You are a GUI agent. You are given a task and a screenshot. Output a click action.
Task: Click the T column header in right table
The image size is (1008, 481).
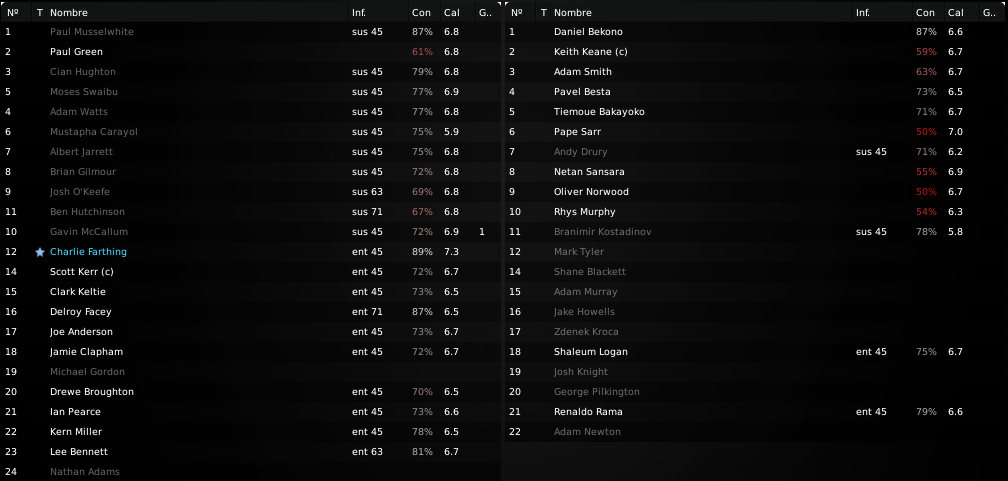(x=544, y=12)
